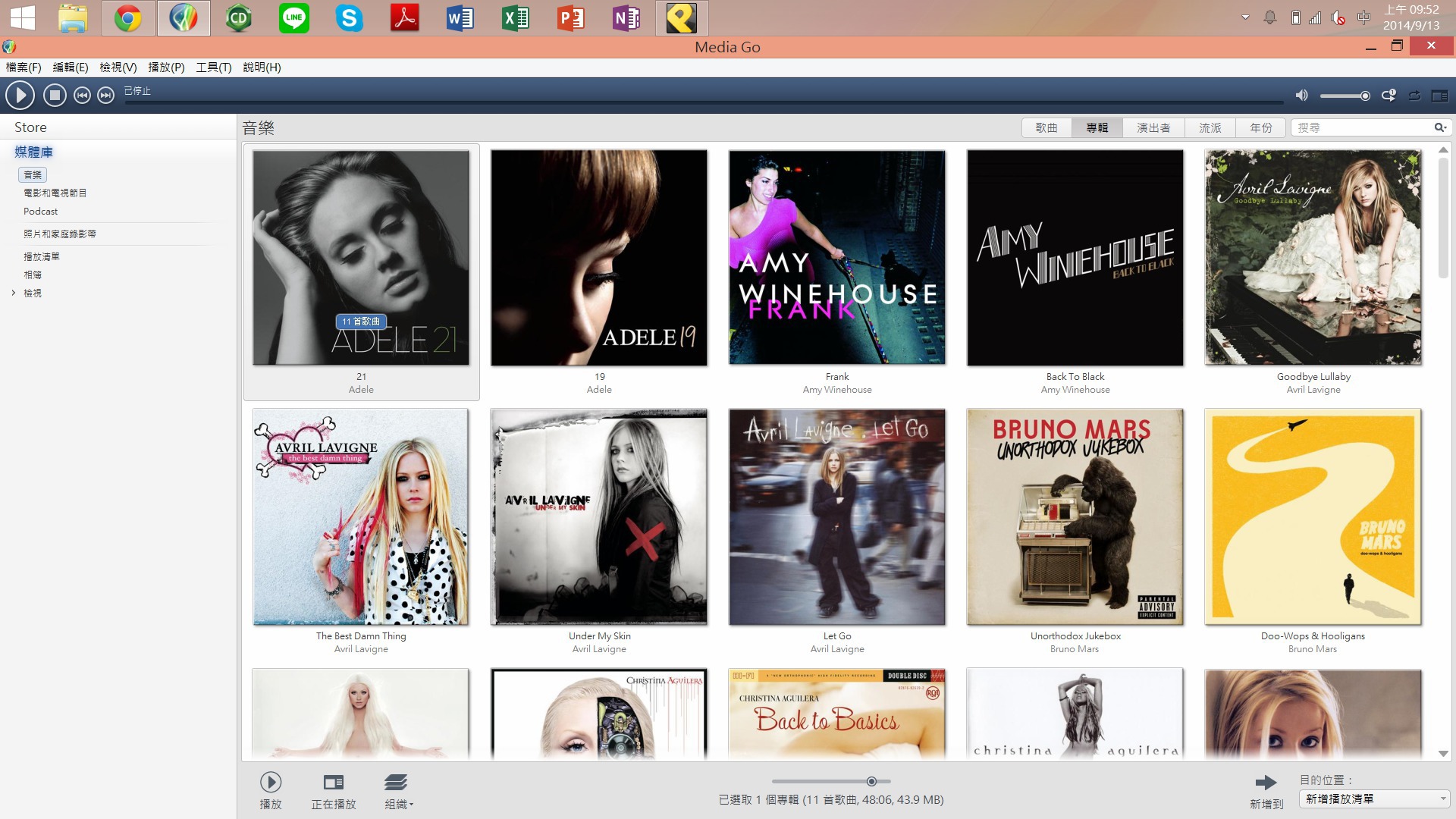Mute the volume speaker icon
The width and height of the screenshot is (1456, 819).
1301,96
